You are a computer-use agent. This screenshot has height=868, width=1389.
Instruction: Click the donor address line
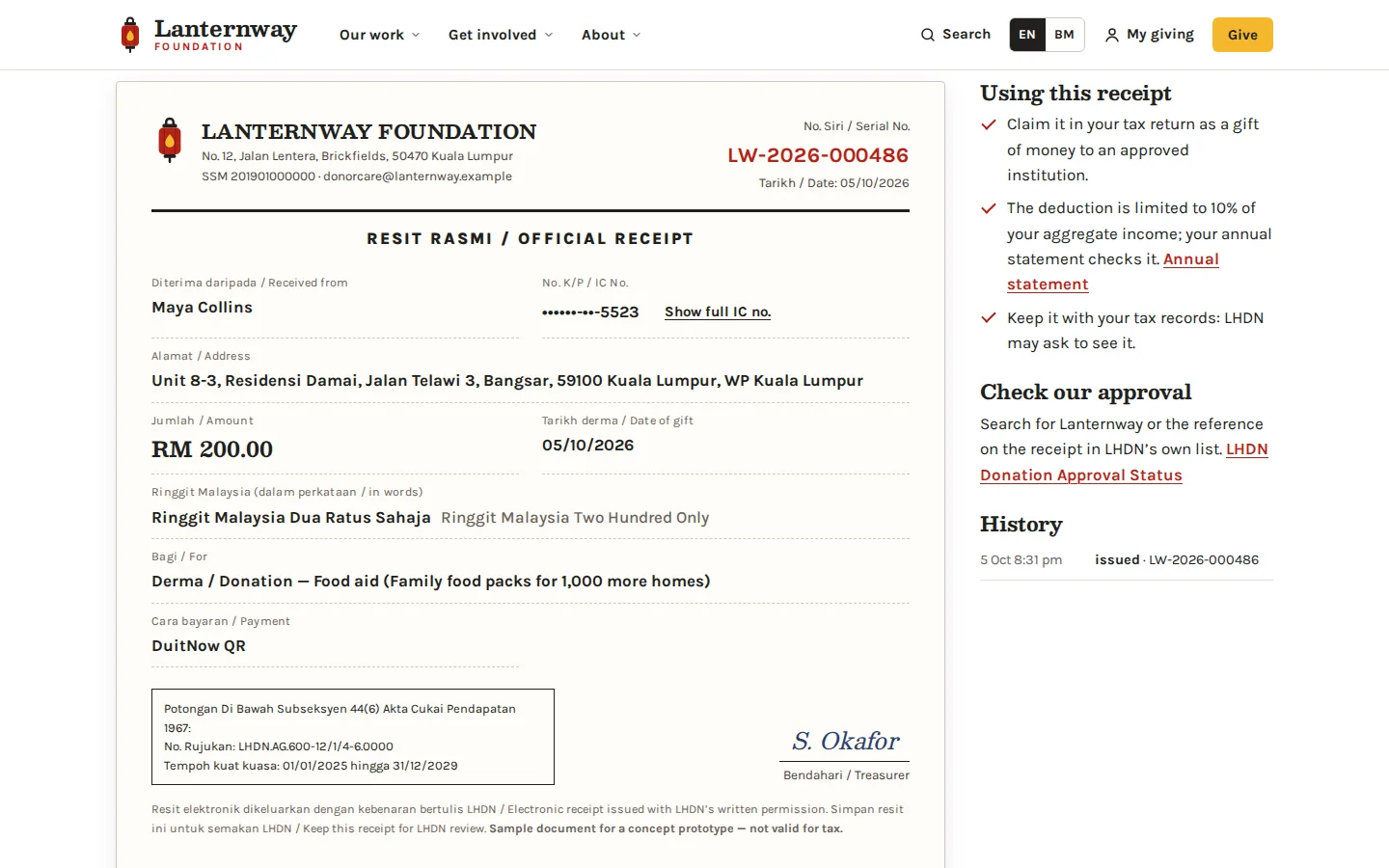(x=507, y=381)
